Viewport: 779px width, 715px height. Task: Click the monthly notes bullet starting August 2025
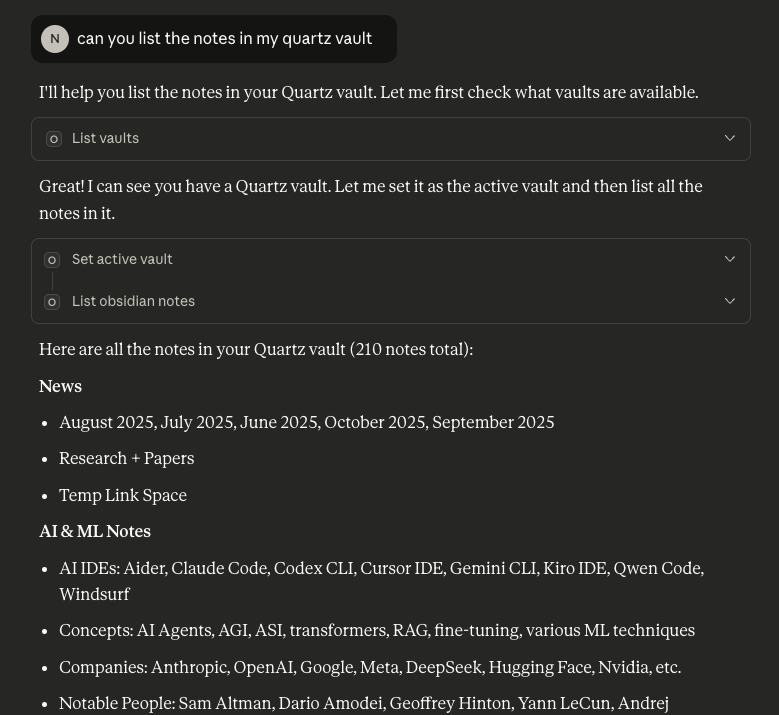tap(306, 422)
